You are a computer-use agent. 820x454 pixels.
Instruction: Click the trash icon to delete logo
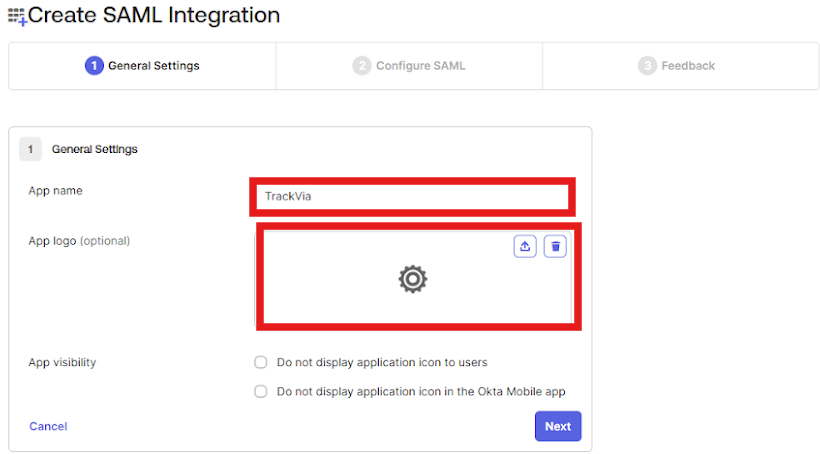click(x=555, y=246)
